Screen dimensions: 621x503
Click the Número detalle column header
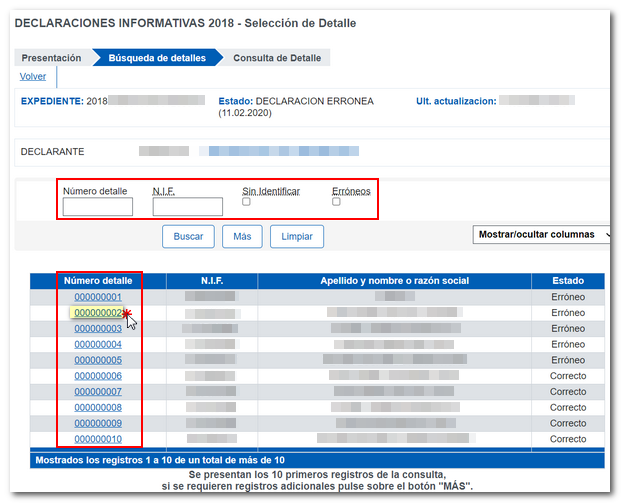(98, 281)
